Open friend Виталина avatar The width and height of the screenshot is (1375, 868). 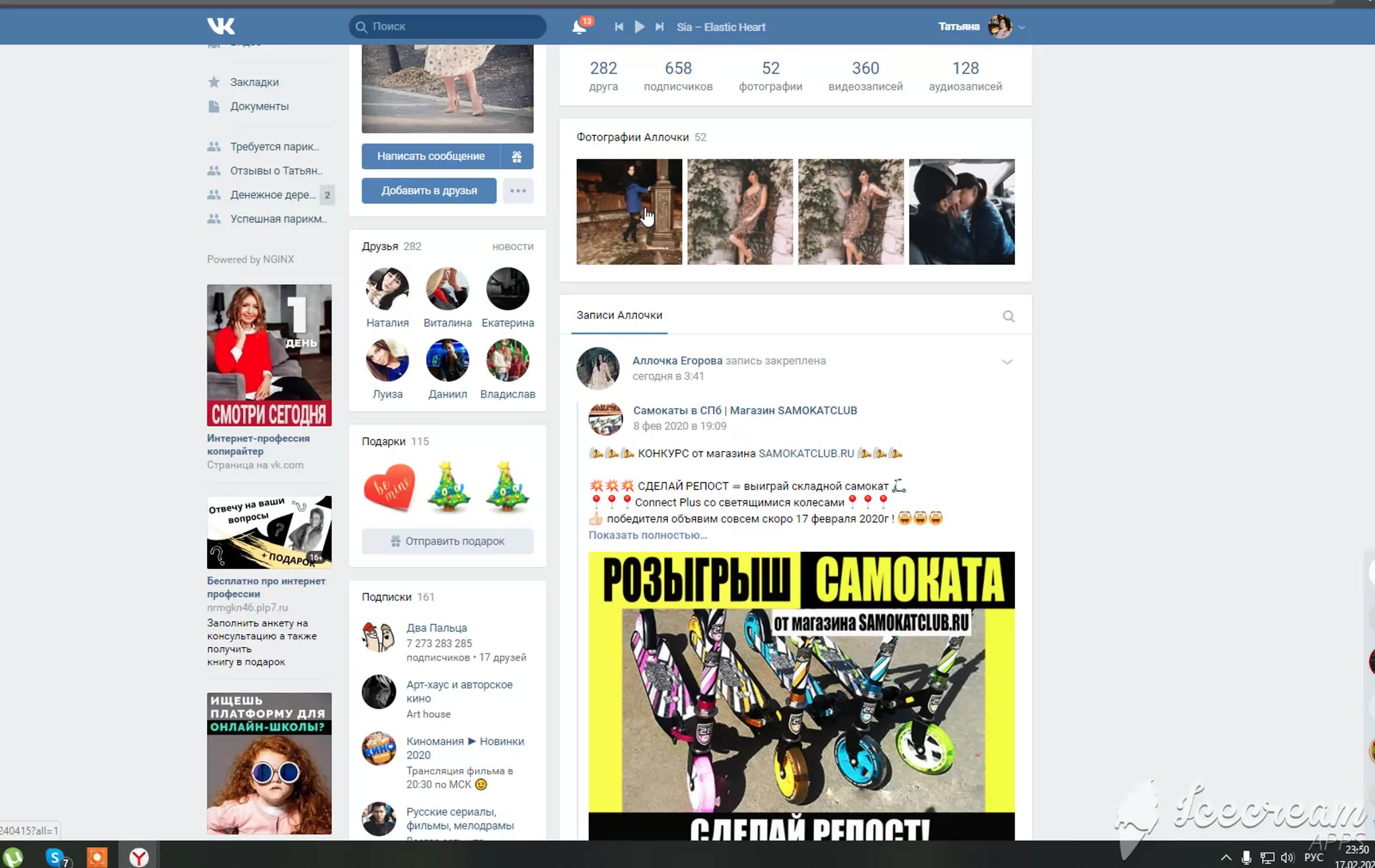(447, 288)
